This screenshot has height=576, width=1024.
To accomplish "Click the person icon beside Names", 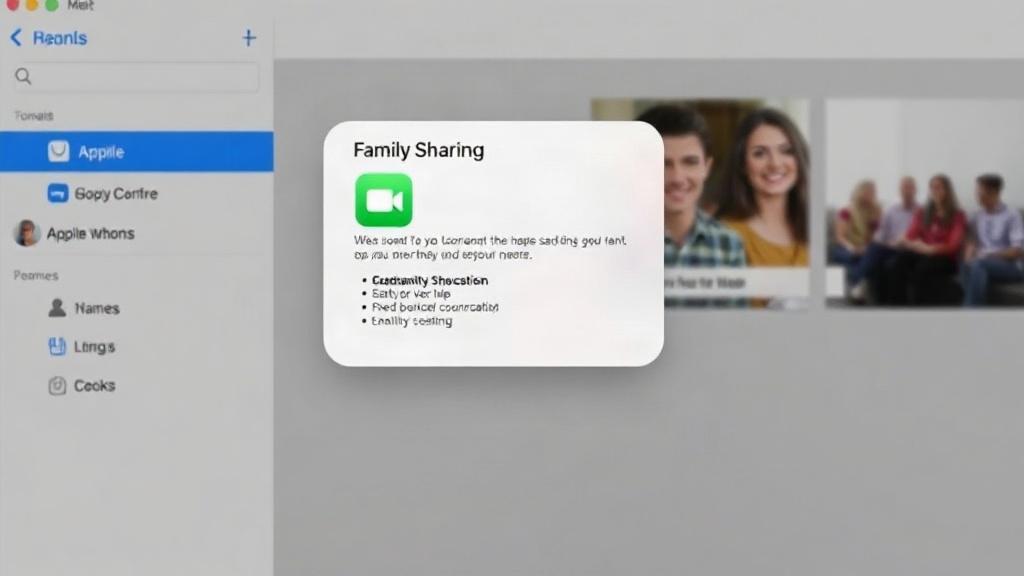I will (57, 308).
